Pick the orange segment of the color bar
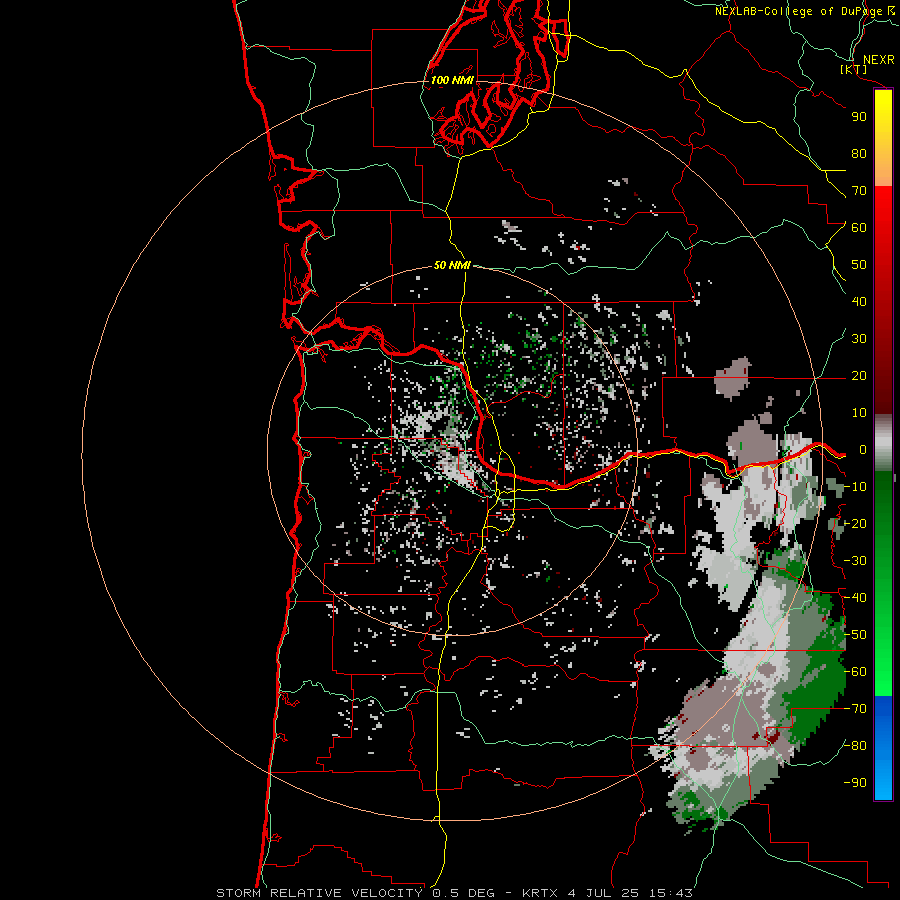900x900 pixels. 883,170
